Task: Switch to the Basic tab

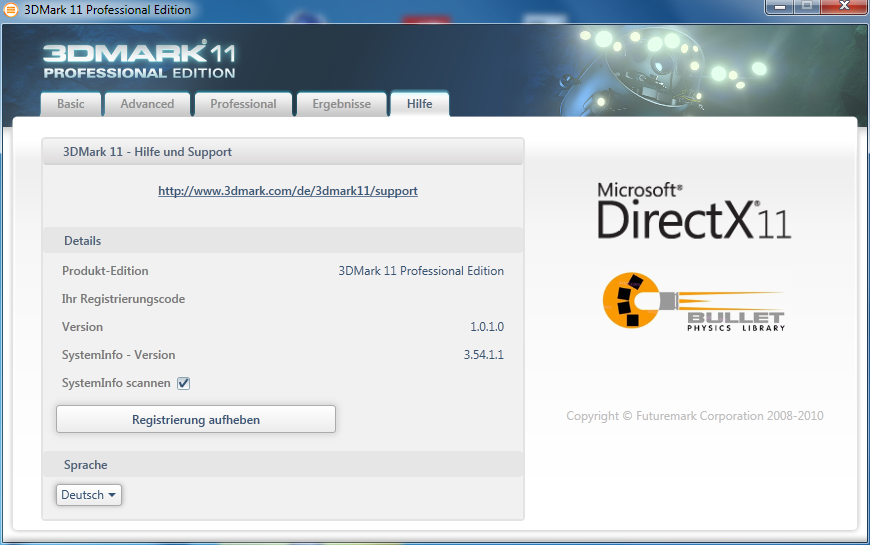Action: [x=71, y=104]
